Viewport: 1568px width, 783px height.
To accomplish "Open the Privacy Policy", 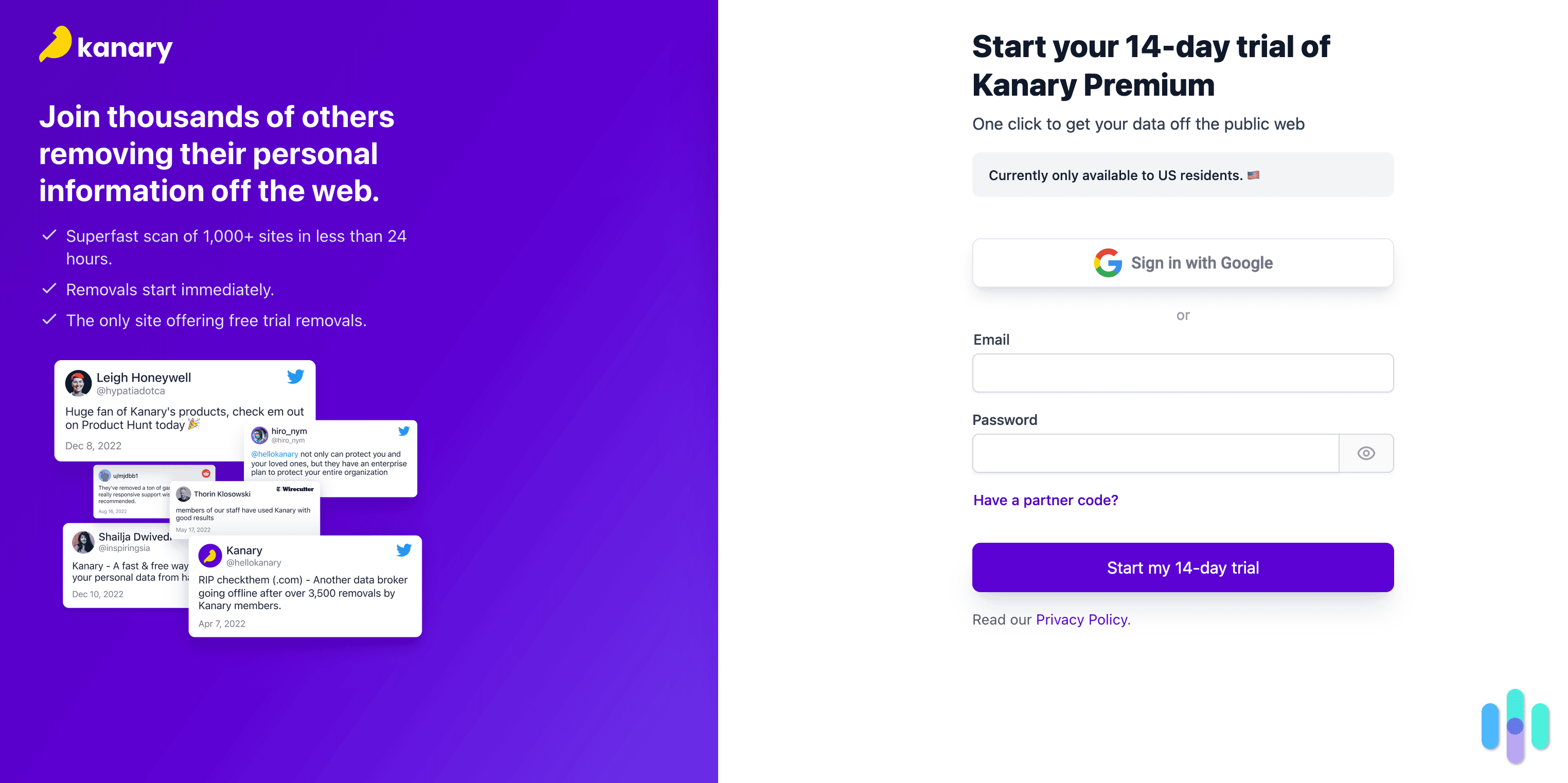I will (x=1082, y=619).
